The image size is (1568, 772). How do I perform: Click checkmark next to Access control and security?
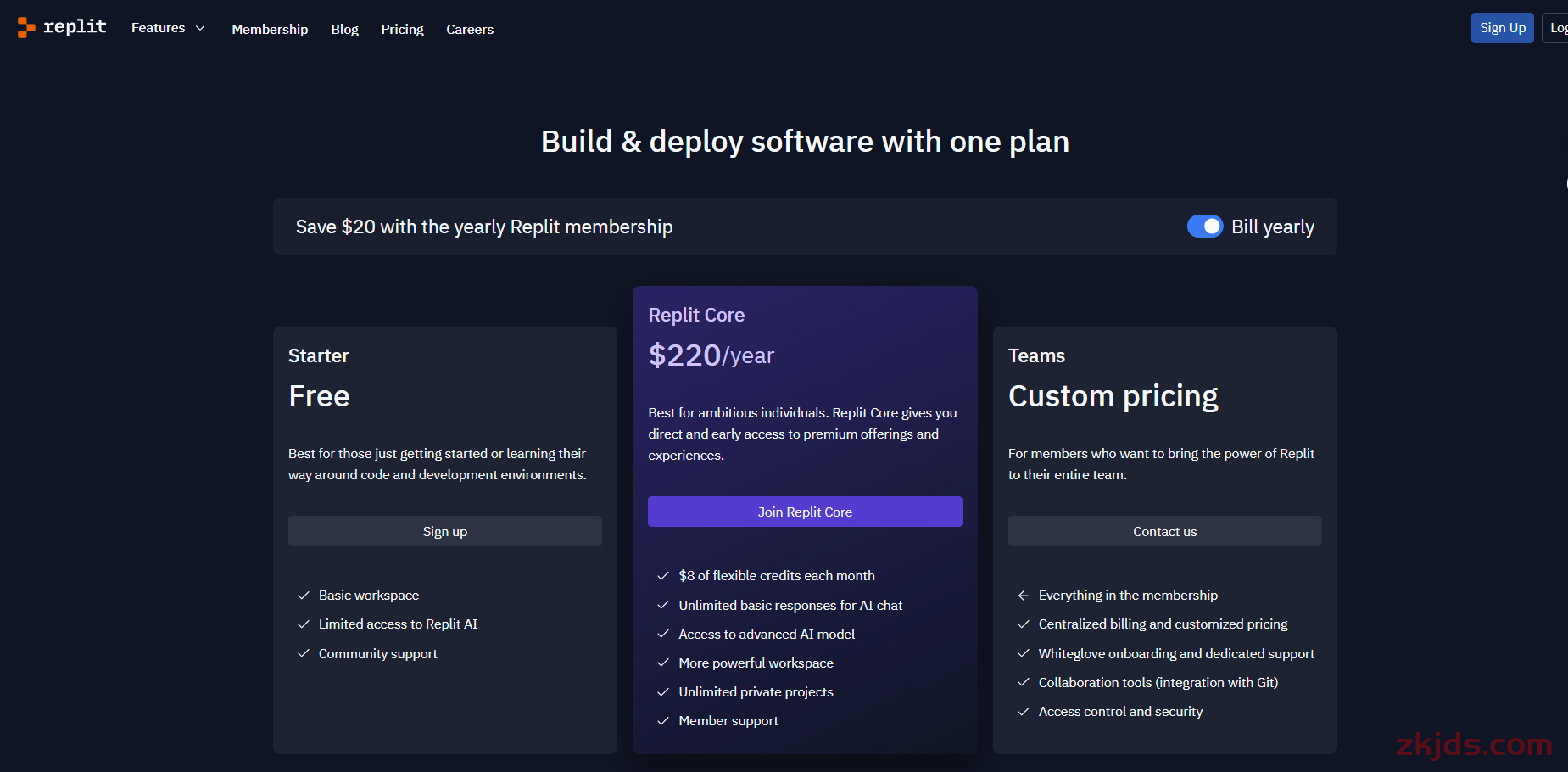1024,712
